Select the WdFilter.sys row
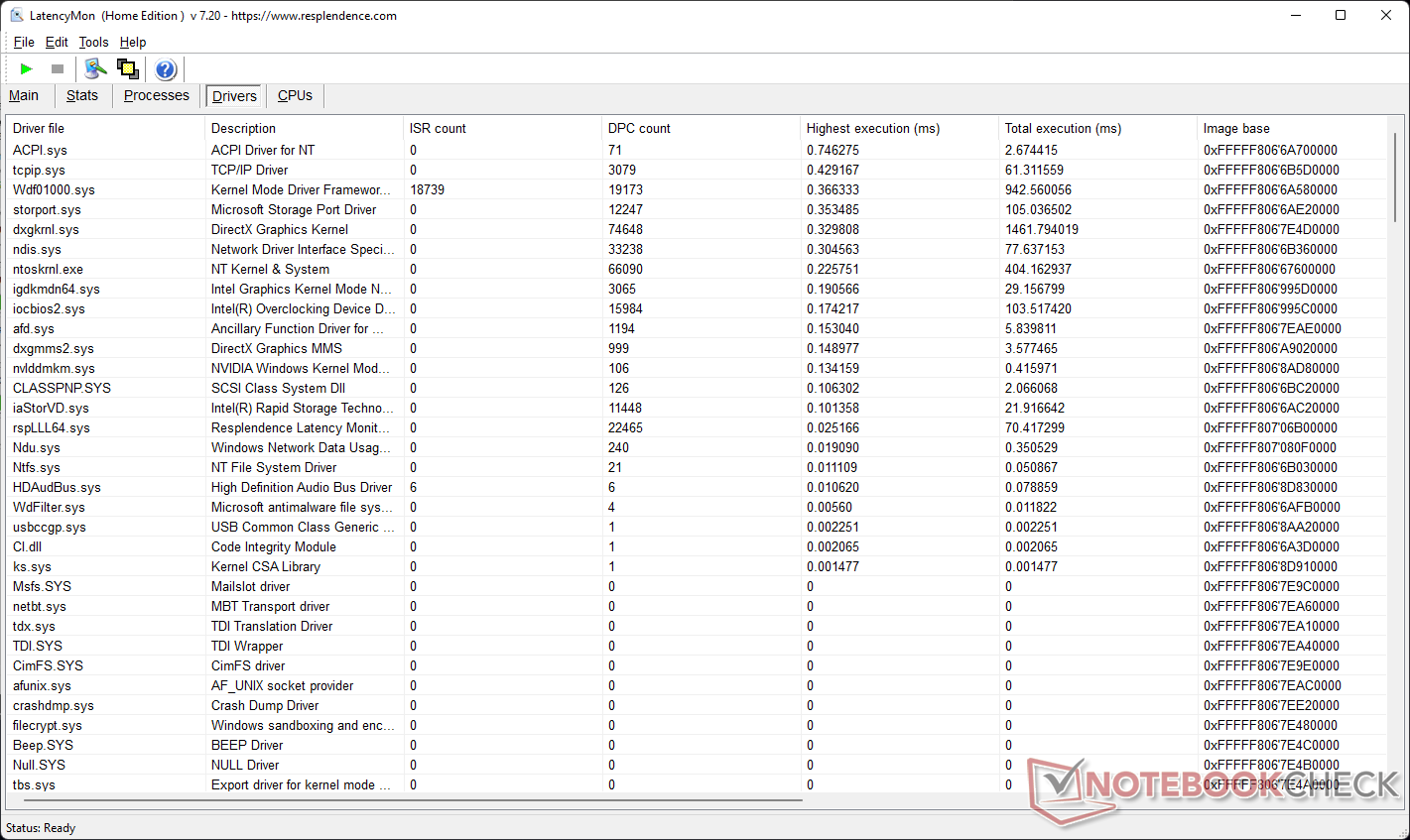This screenshot has width=1410, height=840. (x=698, y=507)
